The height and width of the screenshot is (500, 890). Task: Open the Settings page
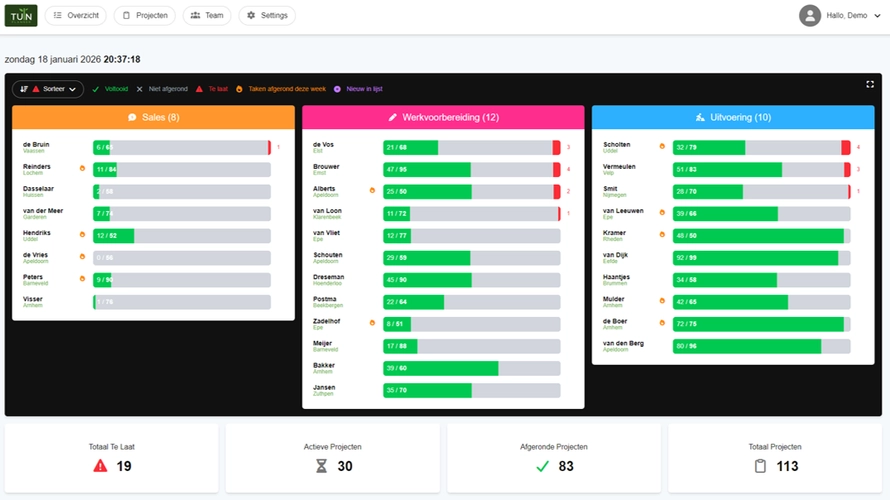coord(267,16)
